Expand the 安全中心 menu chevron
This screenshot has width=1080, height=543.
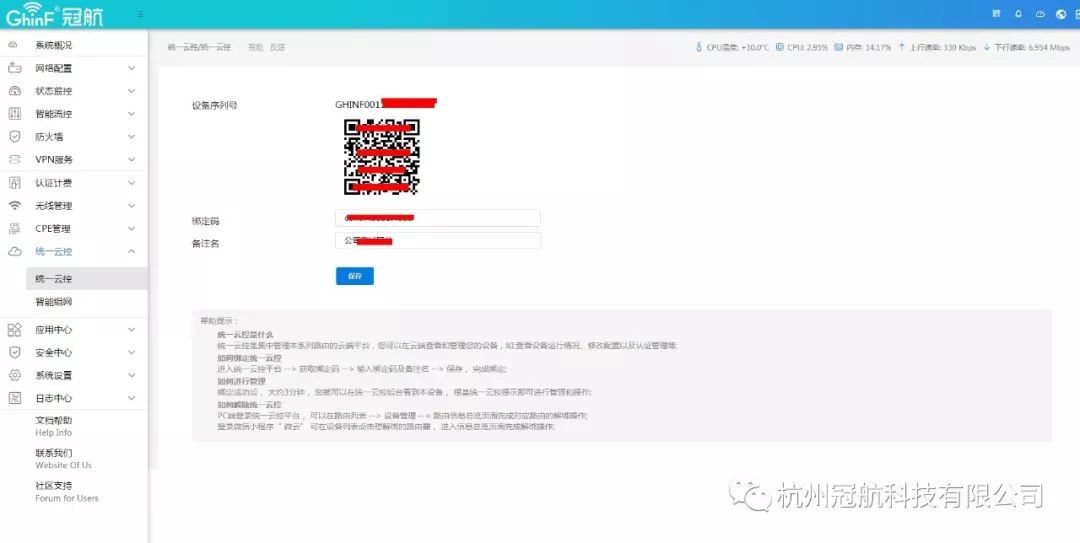point(132,352)
